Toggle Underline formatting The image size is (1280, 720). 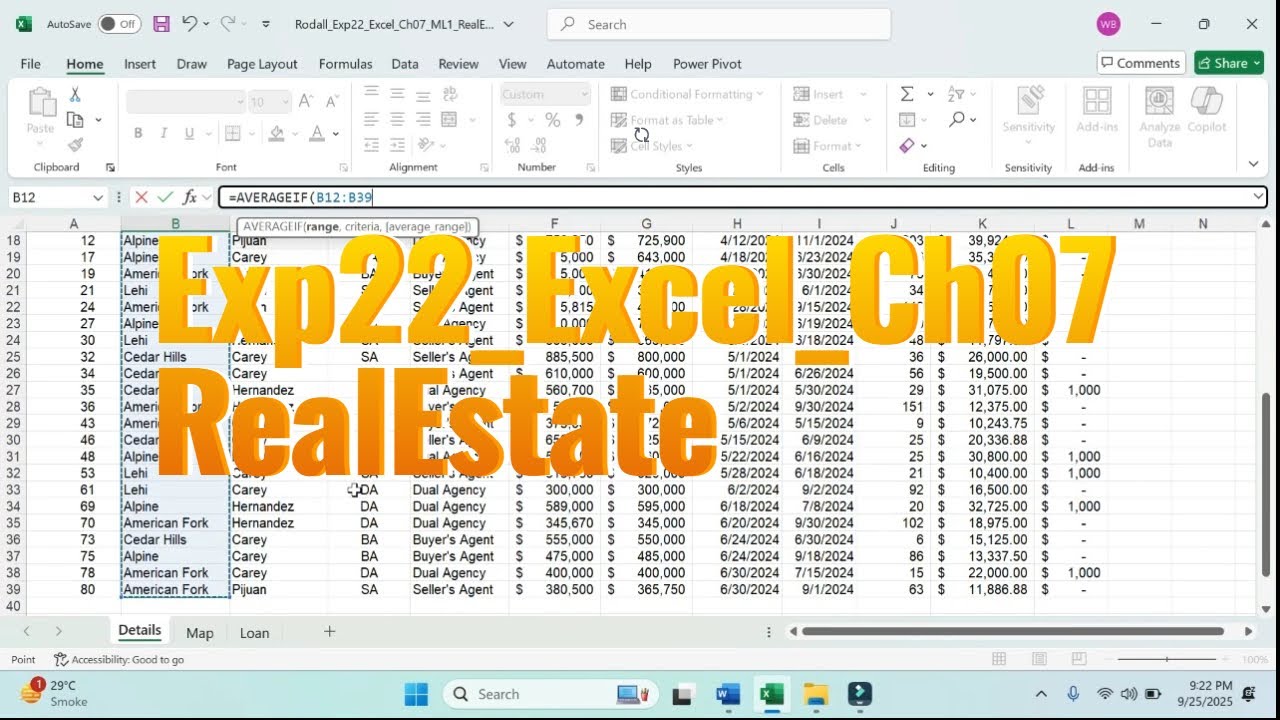[187, 133]
